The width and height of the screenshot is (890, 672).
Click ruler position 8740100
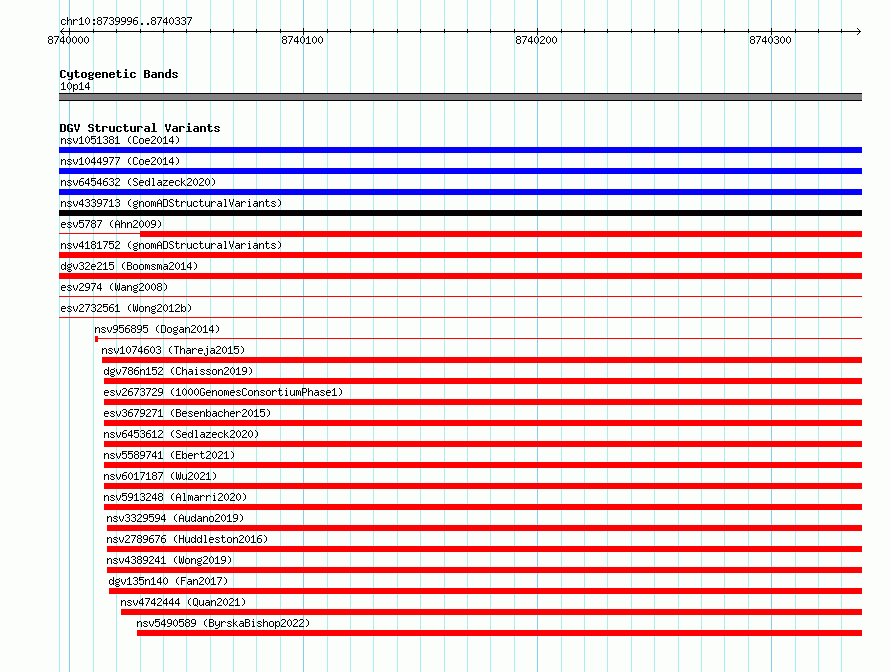click(303, 40)
